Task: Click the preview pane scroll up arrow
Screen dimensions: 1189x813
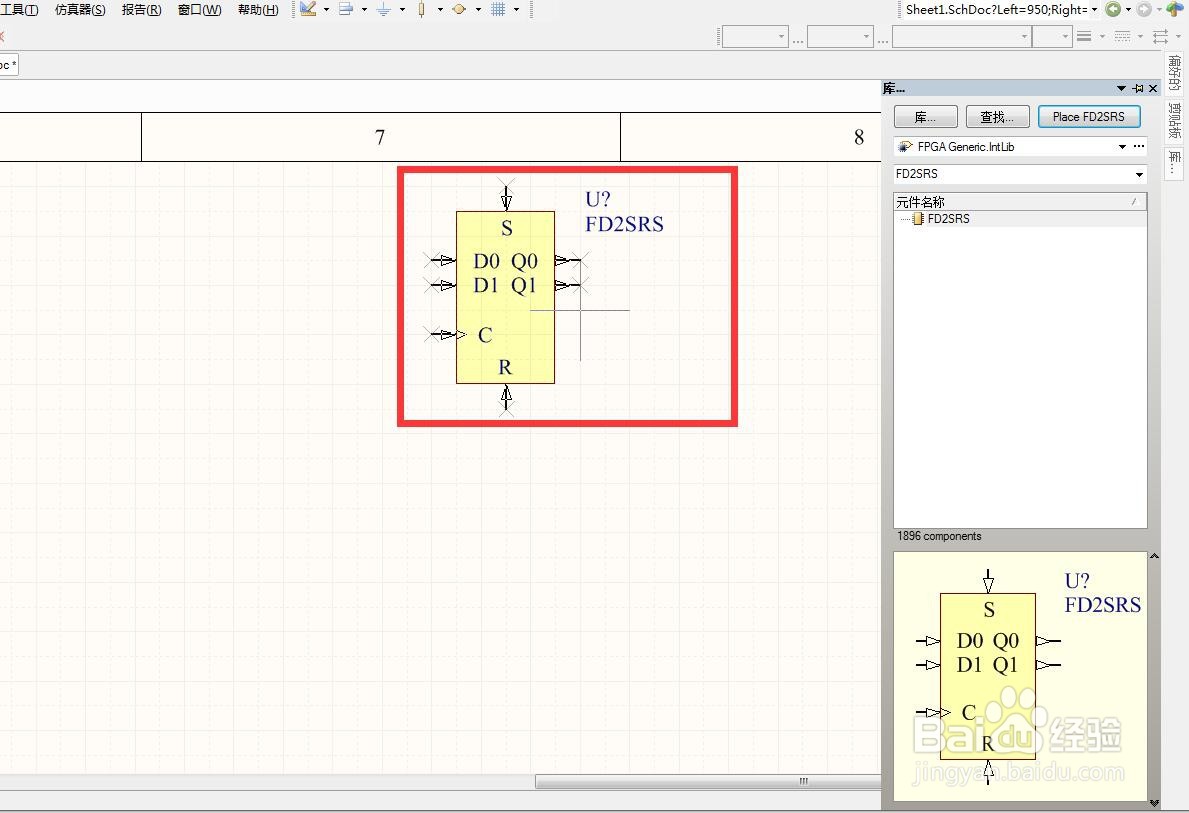Action: coord(1154,556)
